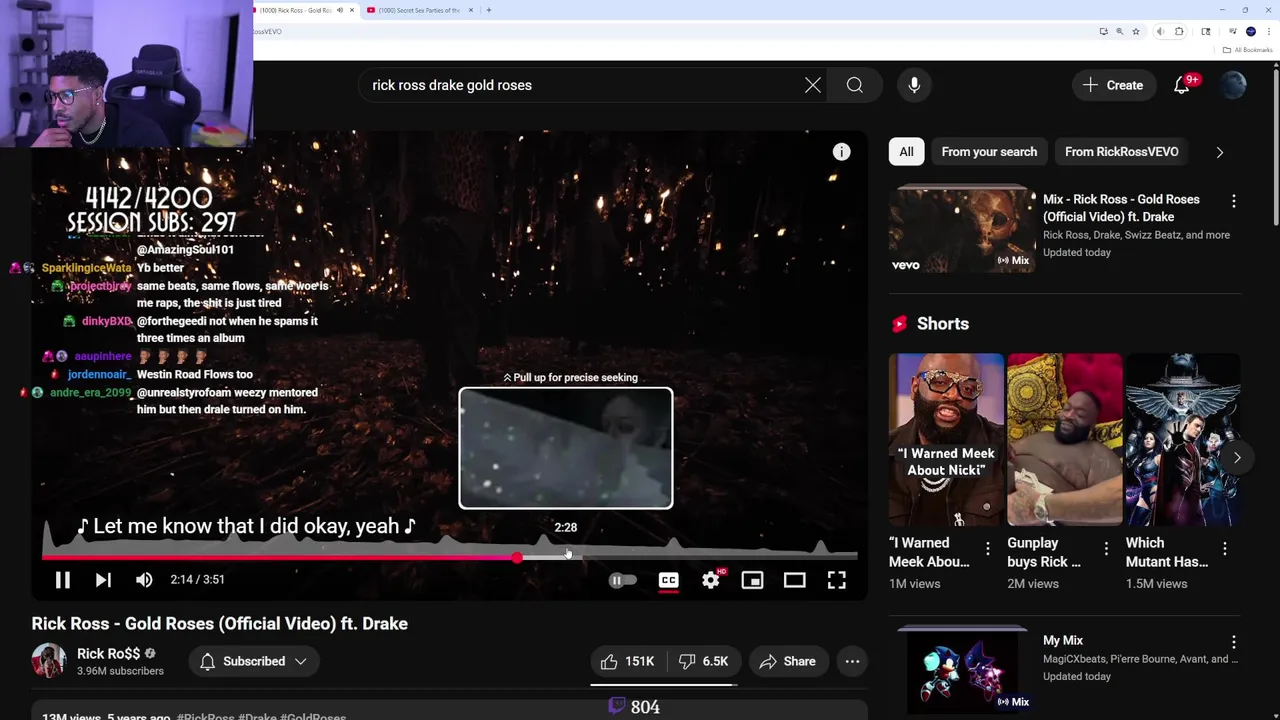
Task: Open browser extensions puzzle icon
Action: tap(1178, 31)
